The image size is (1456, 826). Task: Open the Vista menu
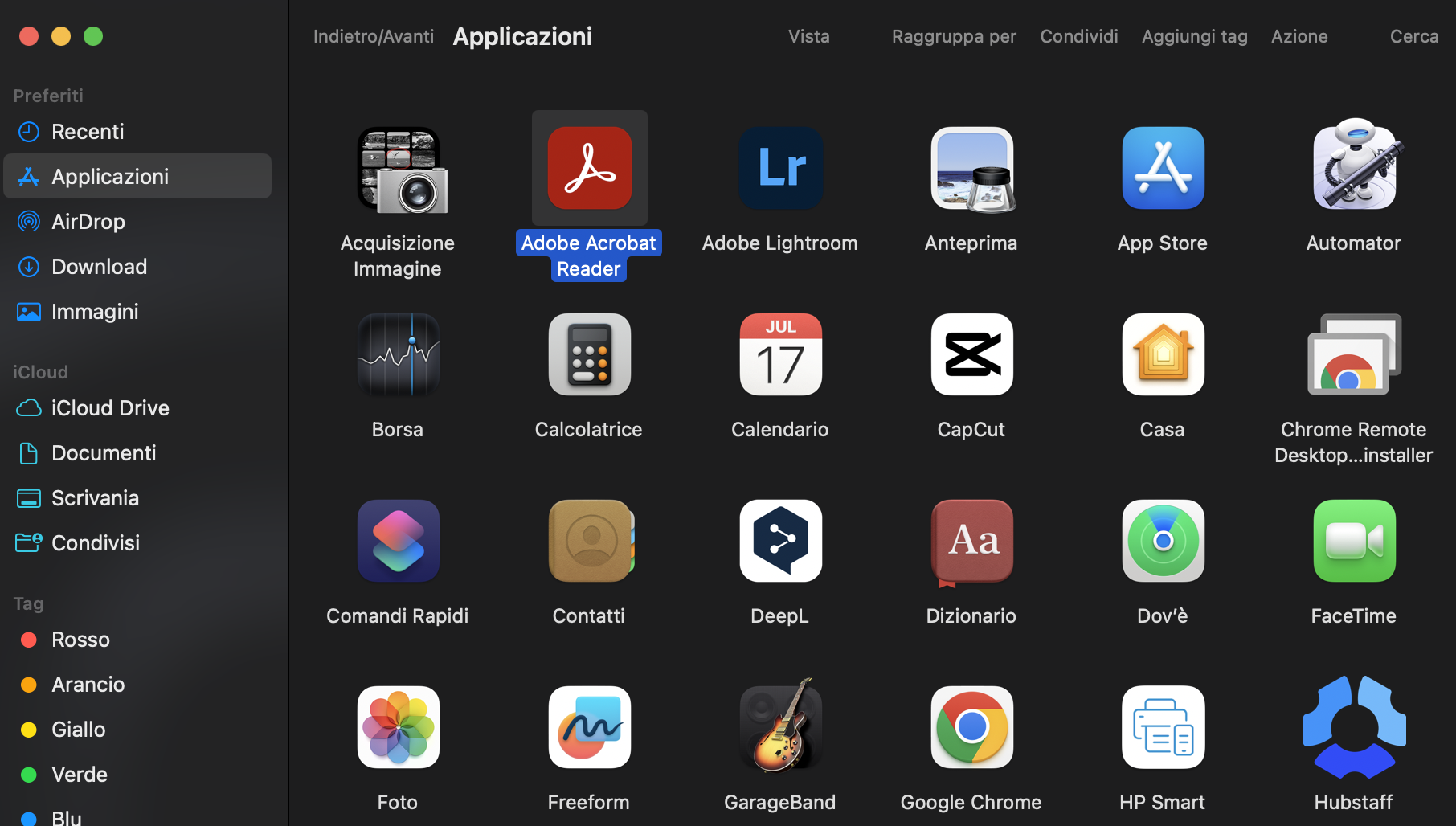pyautogui.click(x=808, y=36)
